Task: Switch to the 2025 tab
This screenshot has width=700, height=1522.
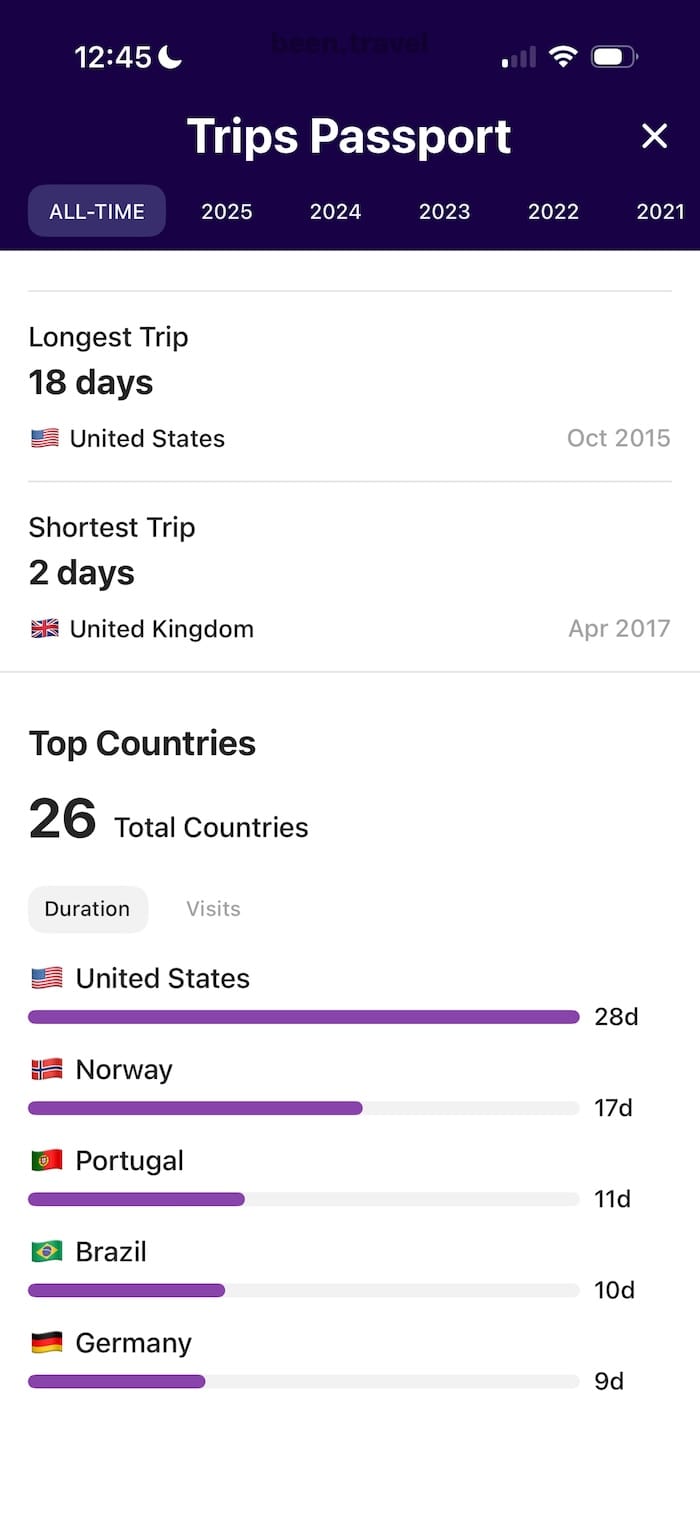Action: pyautogui.click(x=226, y=211)
